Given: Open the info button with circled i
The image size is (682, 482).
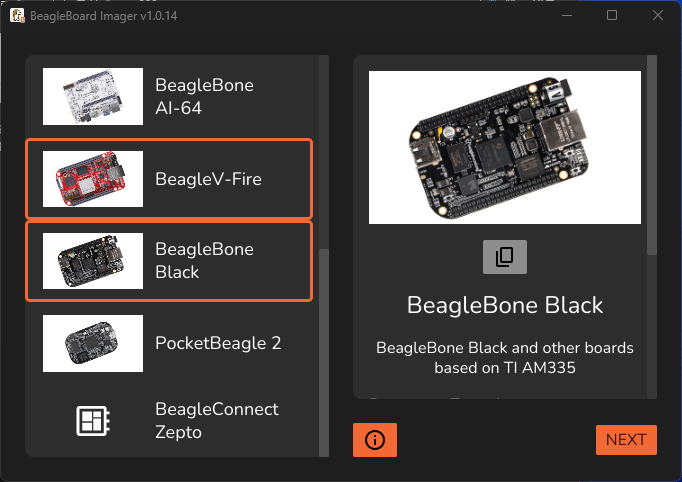Looking at the screenshot, I should (374, 440).
